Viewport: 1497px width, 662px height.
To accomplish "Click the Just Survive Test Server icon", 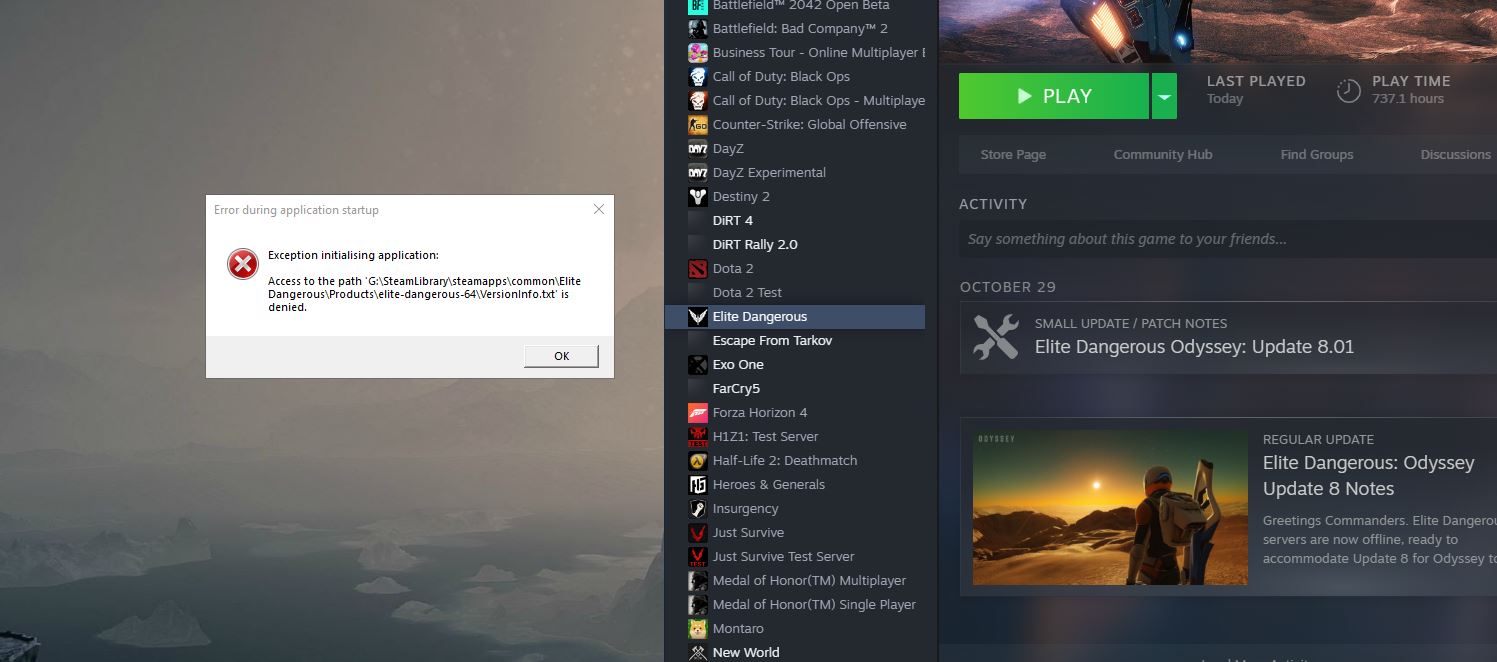I will click(698, 556).
